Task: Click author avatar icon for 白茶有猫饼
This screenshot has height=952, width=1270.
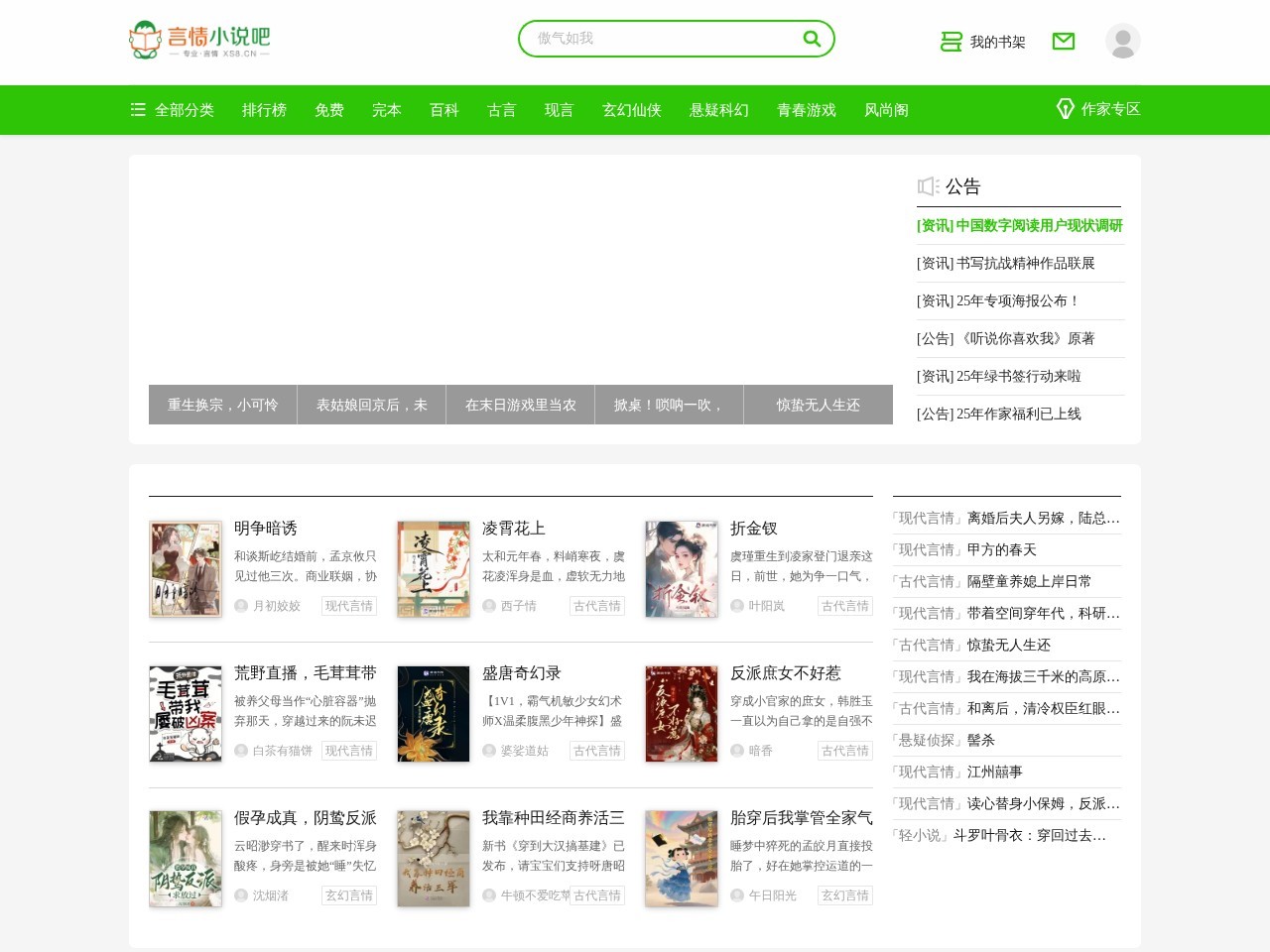Action: (241, 751)
